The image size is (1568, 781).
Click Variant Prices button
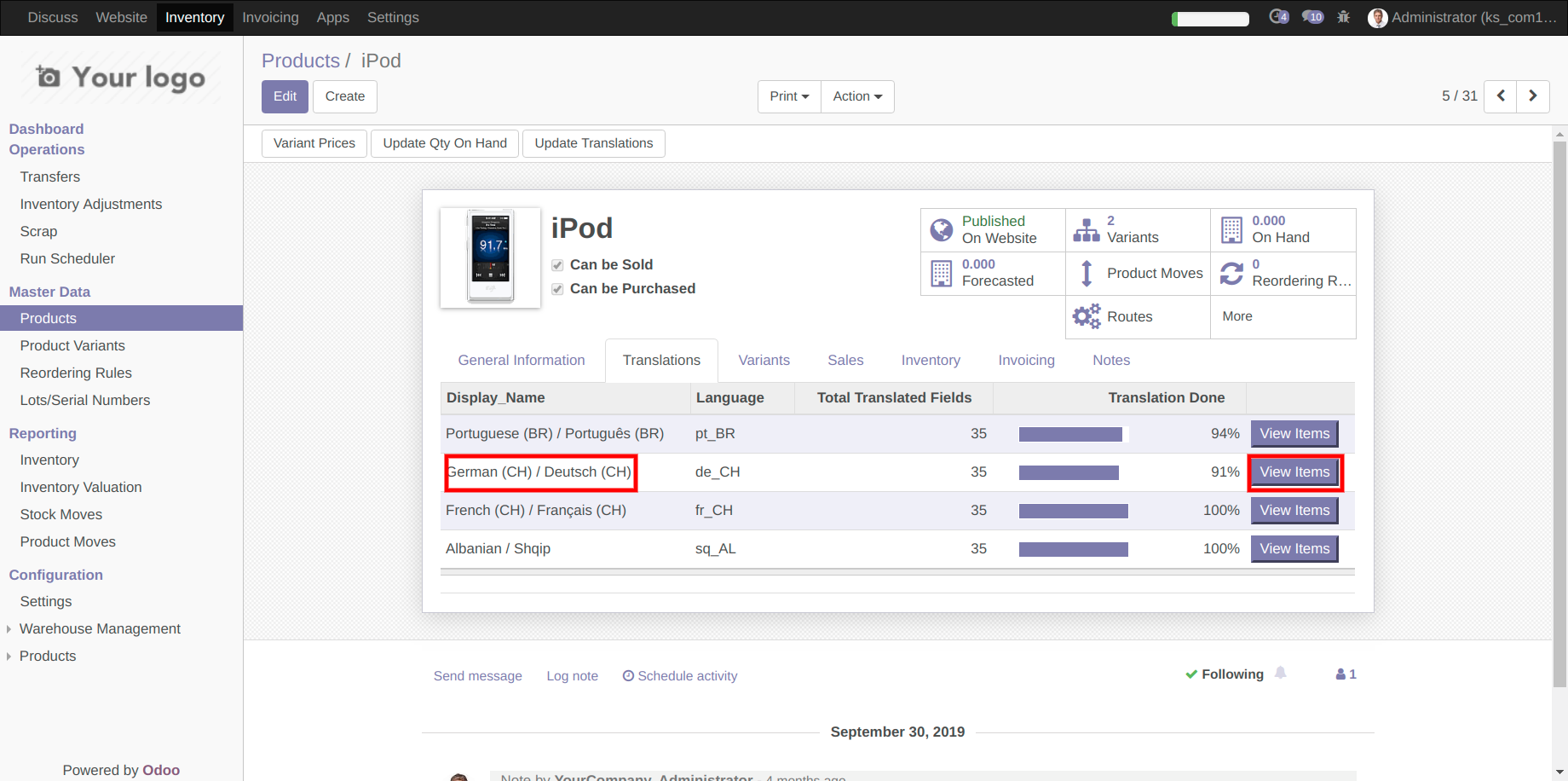click(314, 143)
